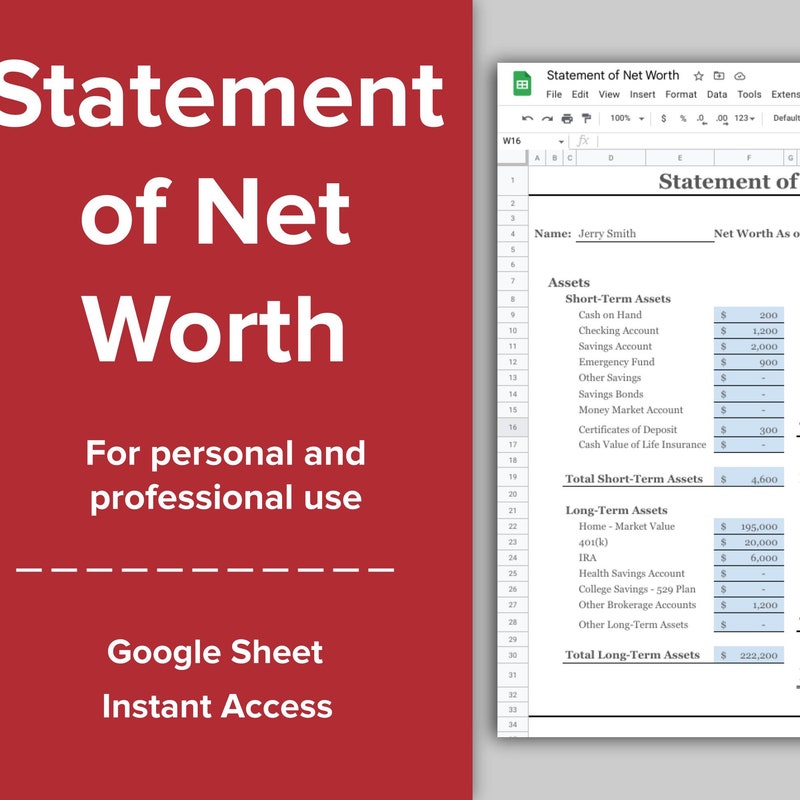This screenshot has height=800, width=800.
Task: Select the Paint format tool
Action: [586, 118]
